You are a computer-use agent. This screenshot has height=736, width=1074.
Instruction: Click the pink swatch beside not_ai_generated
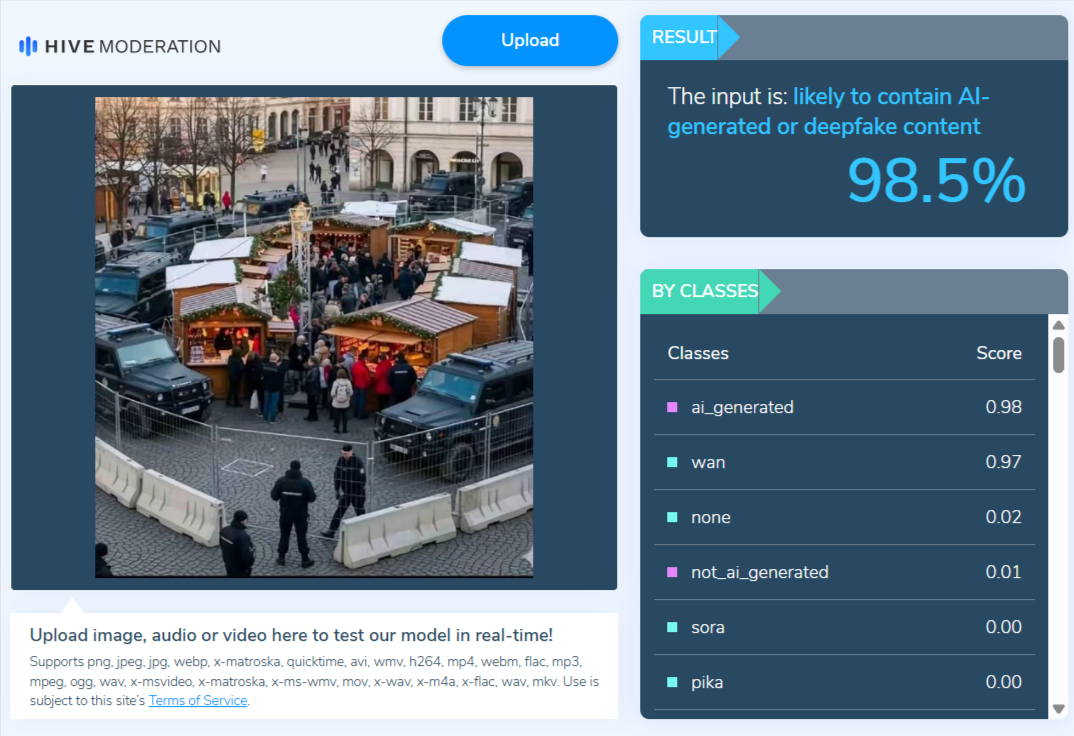(x=673, y=572)
